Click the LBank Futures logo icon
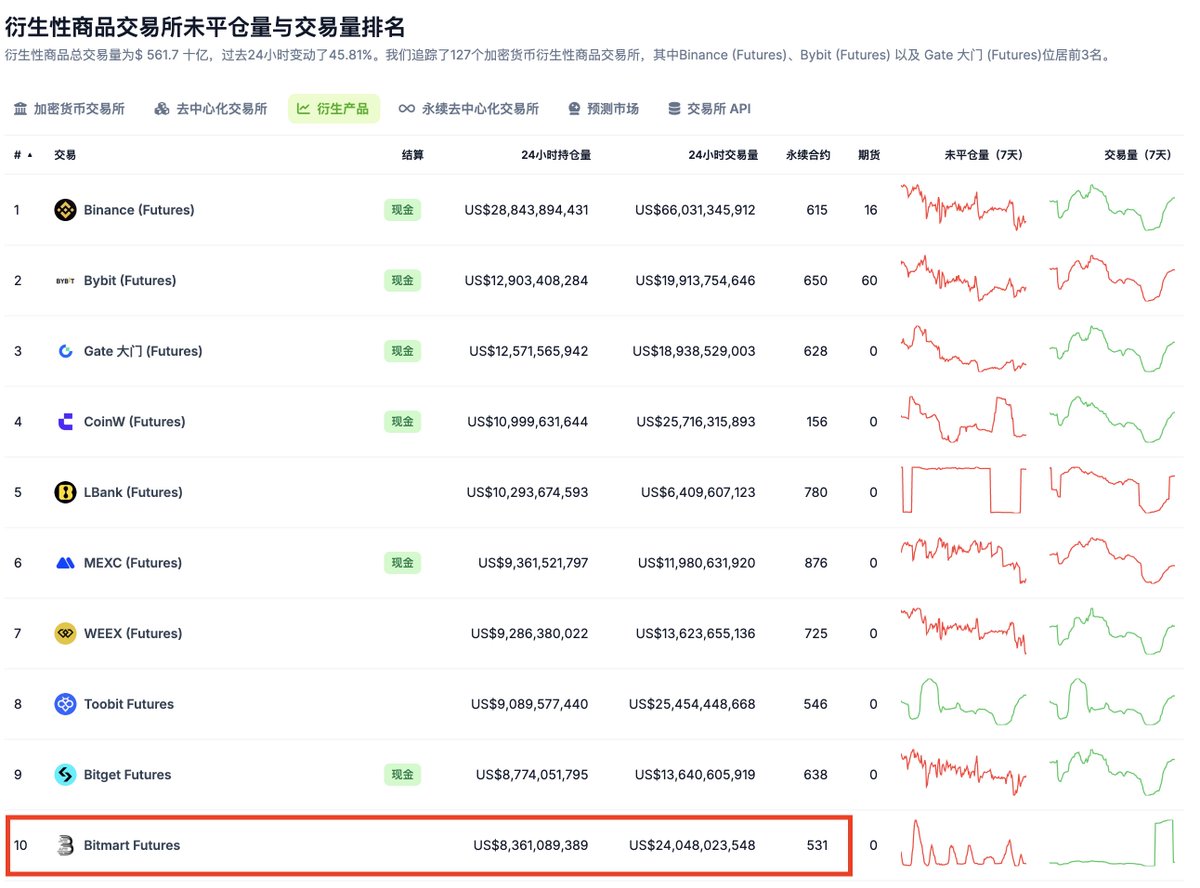Screen dimensions: 1200x888 [x=65, y=492]
